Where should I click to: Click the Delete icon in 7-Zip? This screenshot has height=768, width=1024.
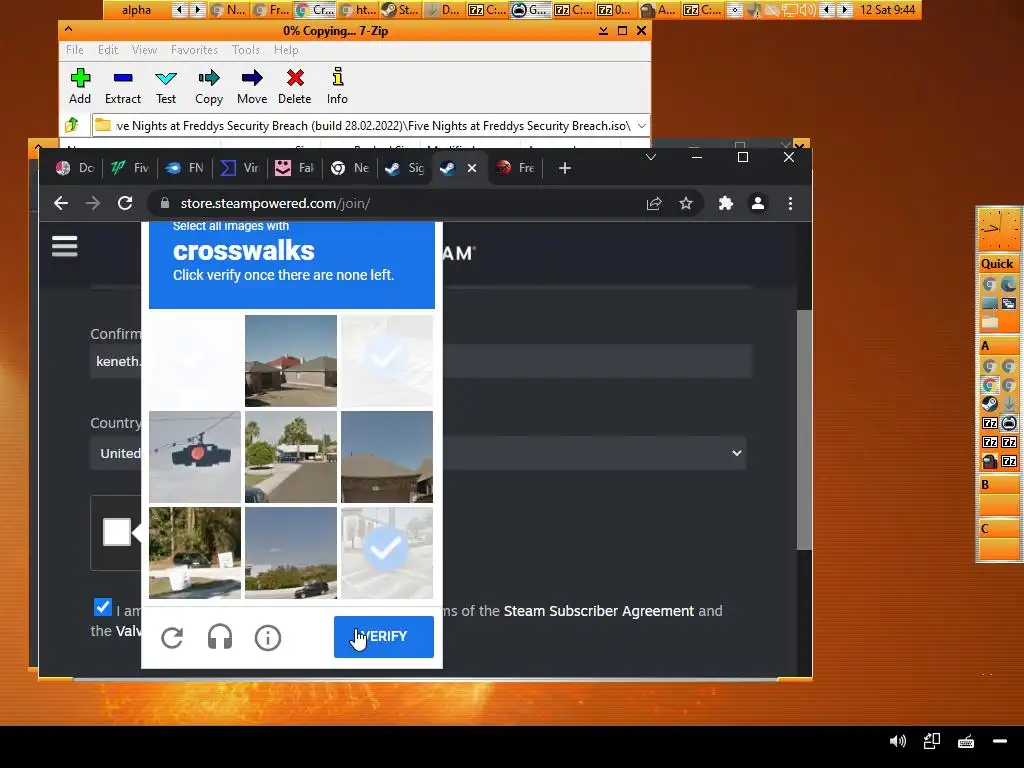coord(295,78)
